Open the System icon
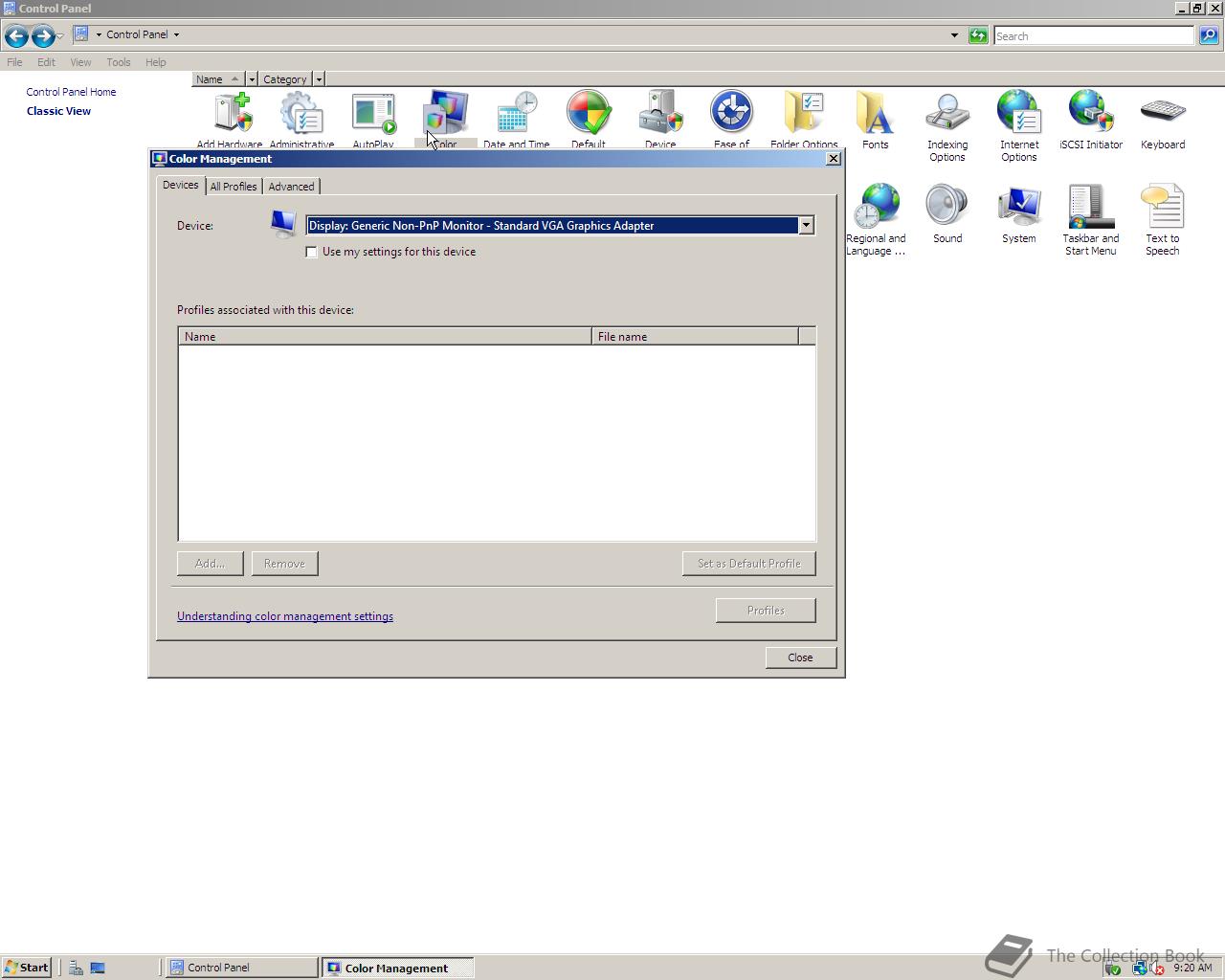 [x=1019, y=214]
